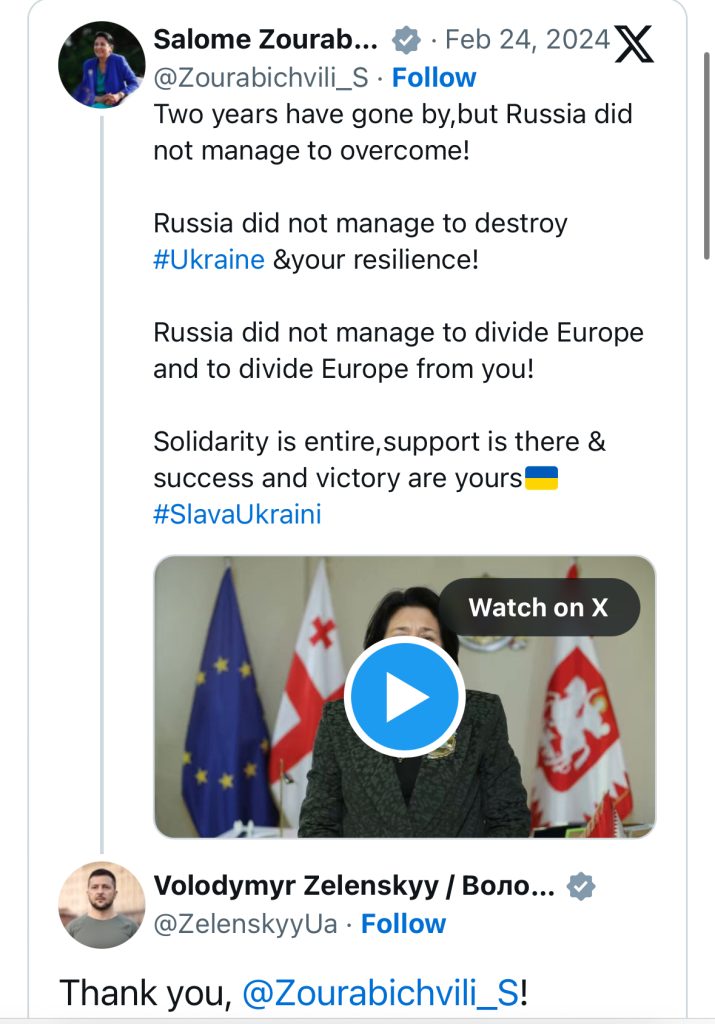
Task: Follow @ZelenskyyUa account
Action: [404, 924]
